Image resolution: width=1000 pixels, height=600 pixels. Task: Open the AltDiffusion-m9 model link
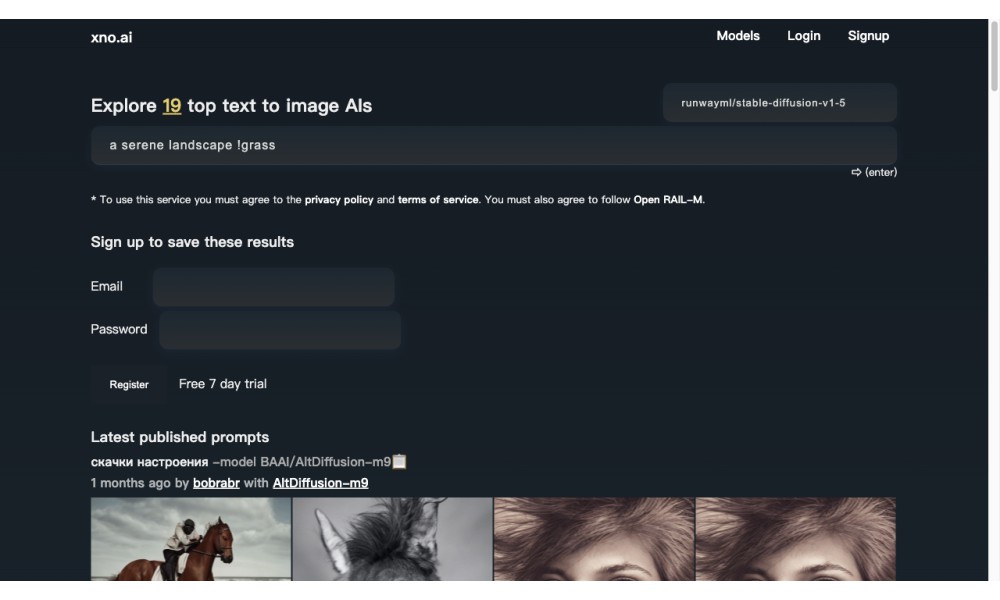[320, 483]
